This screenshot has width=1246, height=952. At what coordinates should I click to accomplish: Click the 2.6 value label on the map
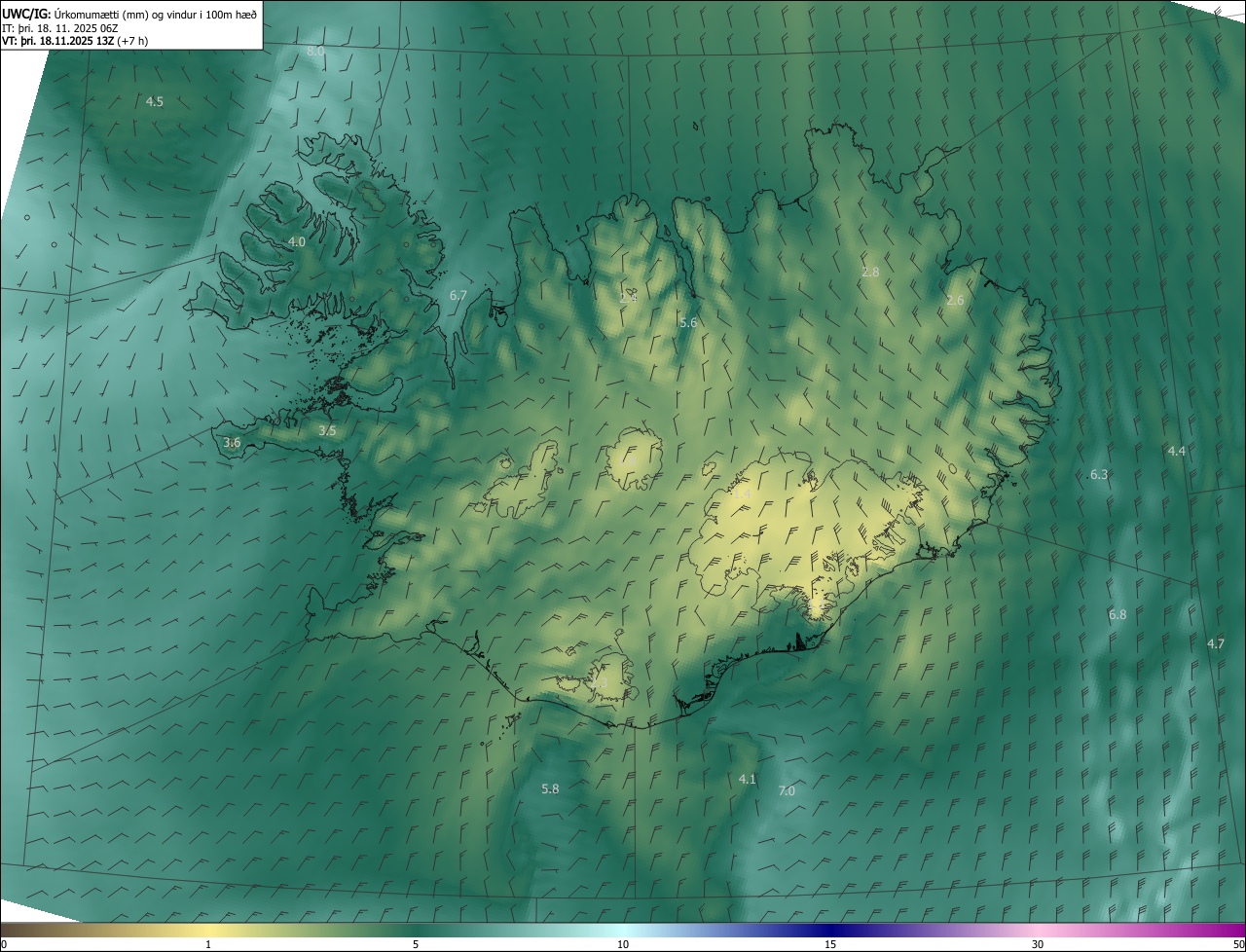point(955,301)
